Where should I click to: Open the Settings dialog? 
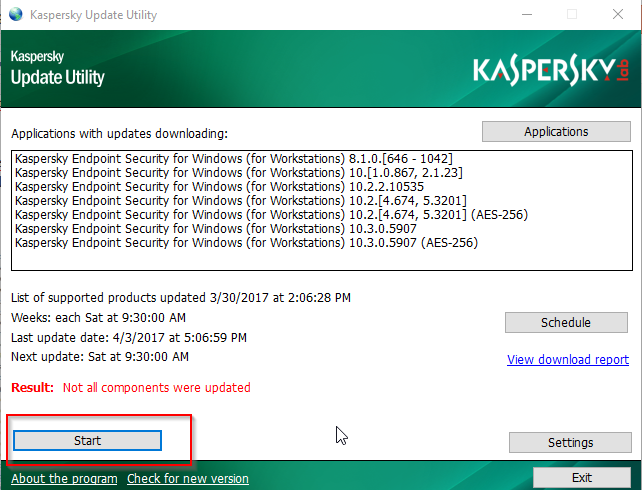[570, 443]
